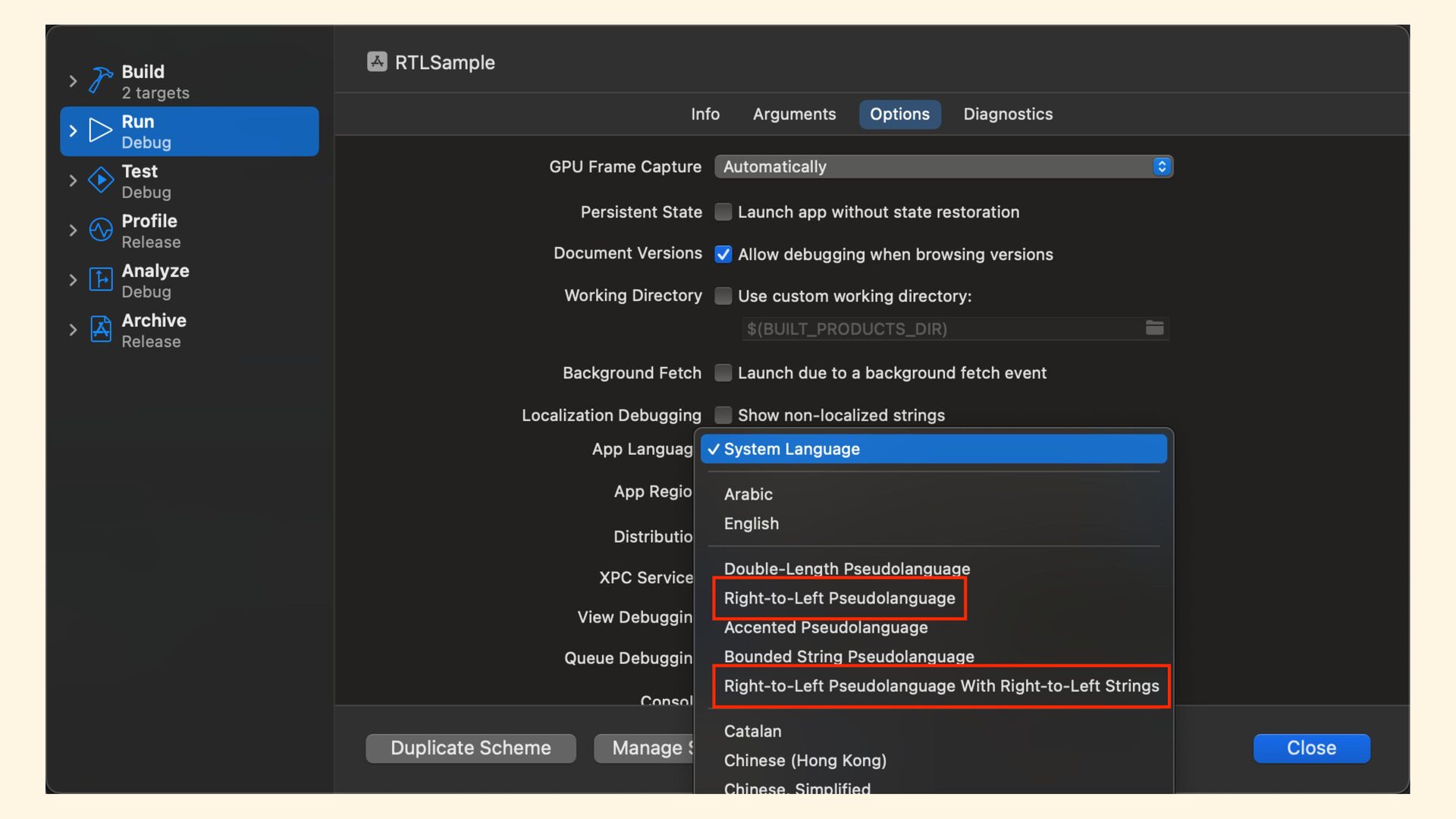
Task: Click the Persistent State label
Action: (641, 212)
